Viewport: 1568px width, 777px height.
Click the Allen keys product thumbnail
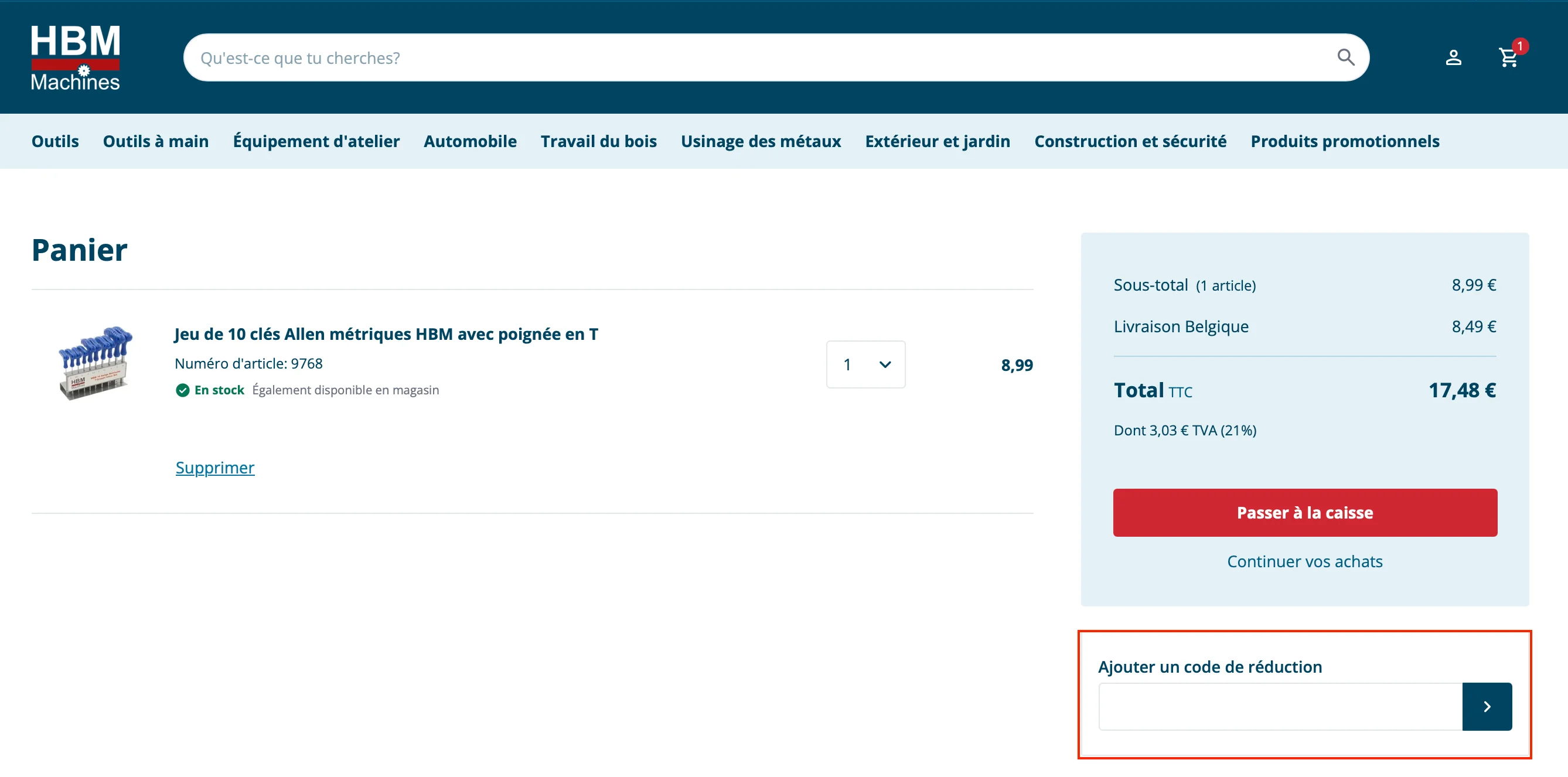pos(94,363)
